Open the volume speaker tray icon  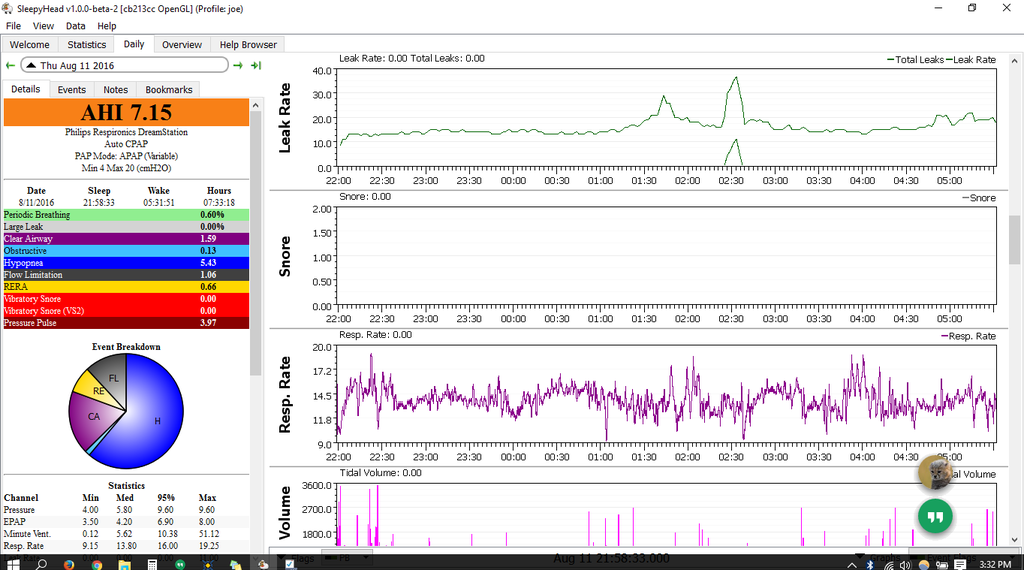click(x=905, y=564)
